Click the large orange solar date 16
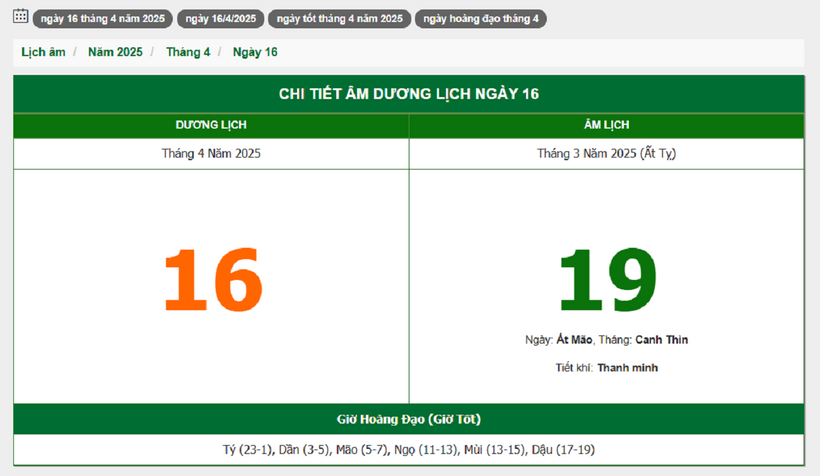Screen dimensions: 820x476 [211, 281]
